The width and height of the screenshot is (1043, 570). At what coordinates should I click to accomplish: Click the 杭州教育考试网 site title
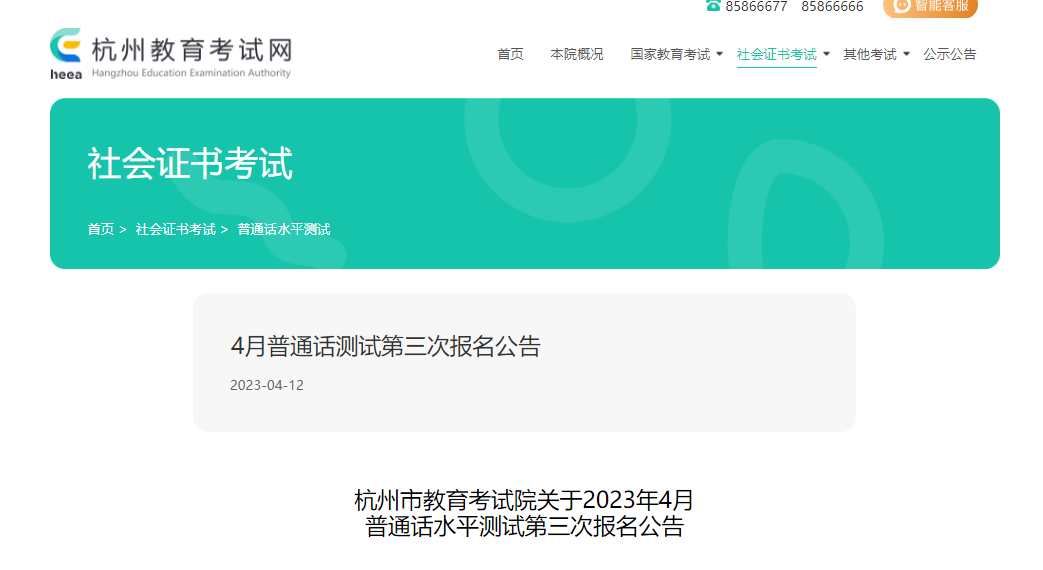(x=192, y=50)
